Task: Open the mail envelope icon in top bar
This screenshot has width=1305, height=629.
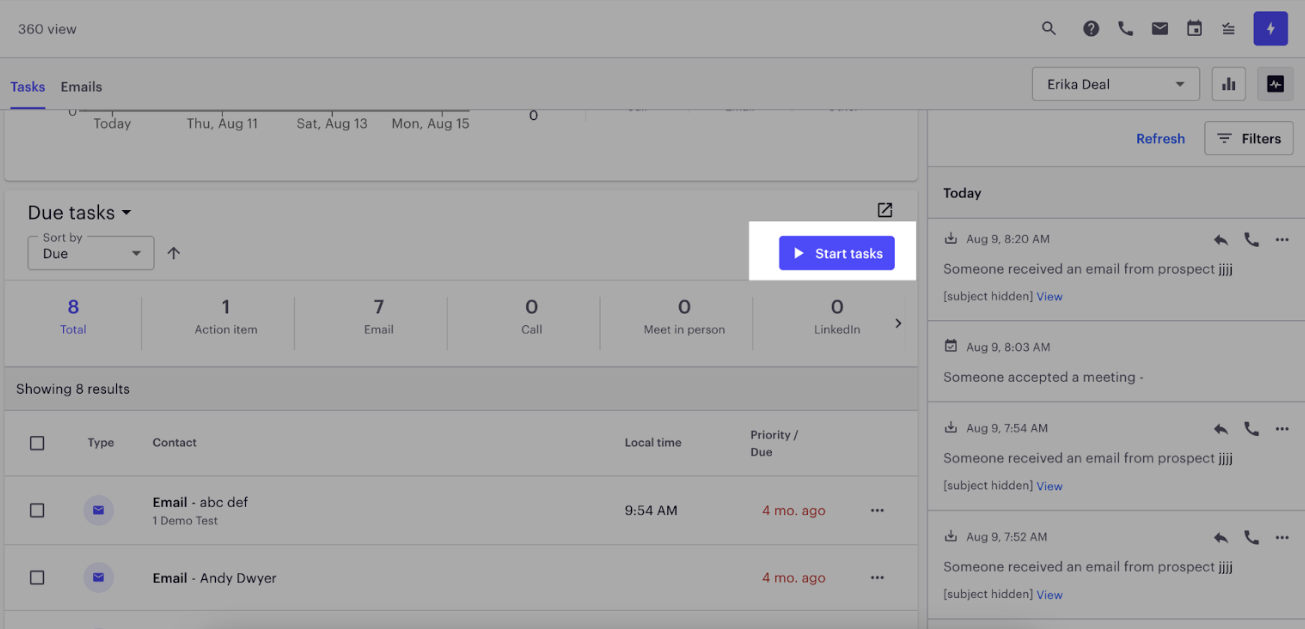Action: tap(1160, 29)
